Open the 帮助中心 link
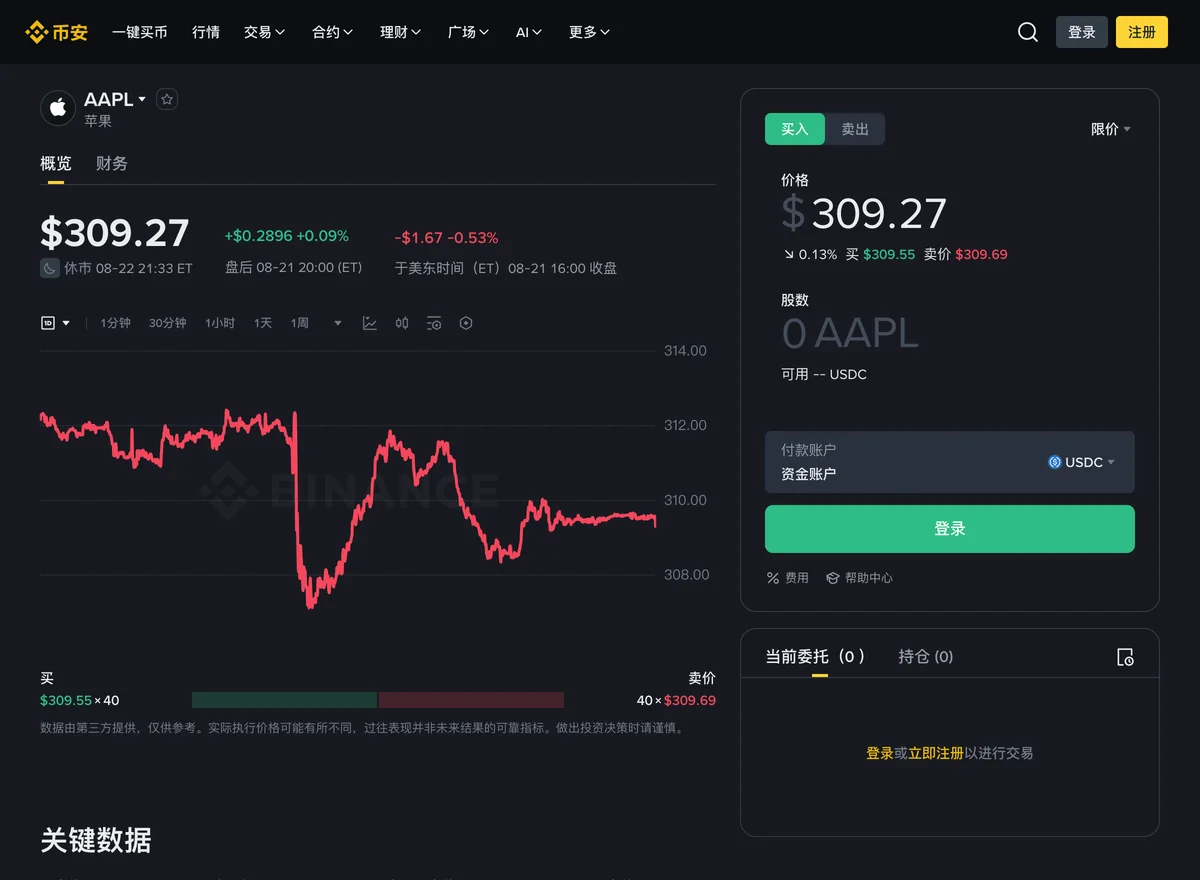Viewport: 1200px width, 880px height. [859, 578]
